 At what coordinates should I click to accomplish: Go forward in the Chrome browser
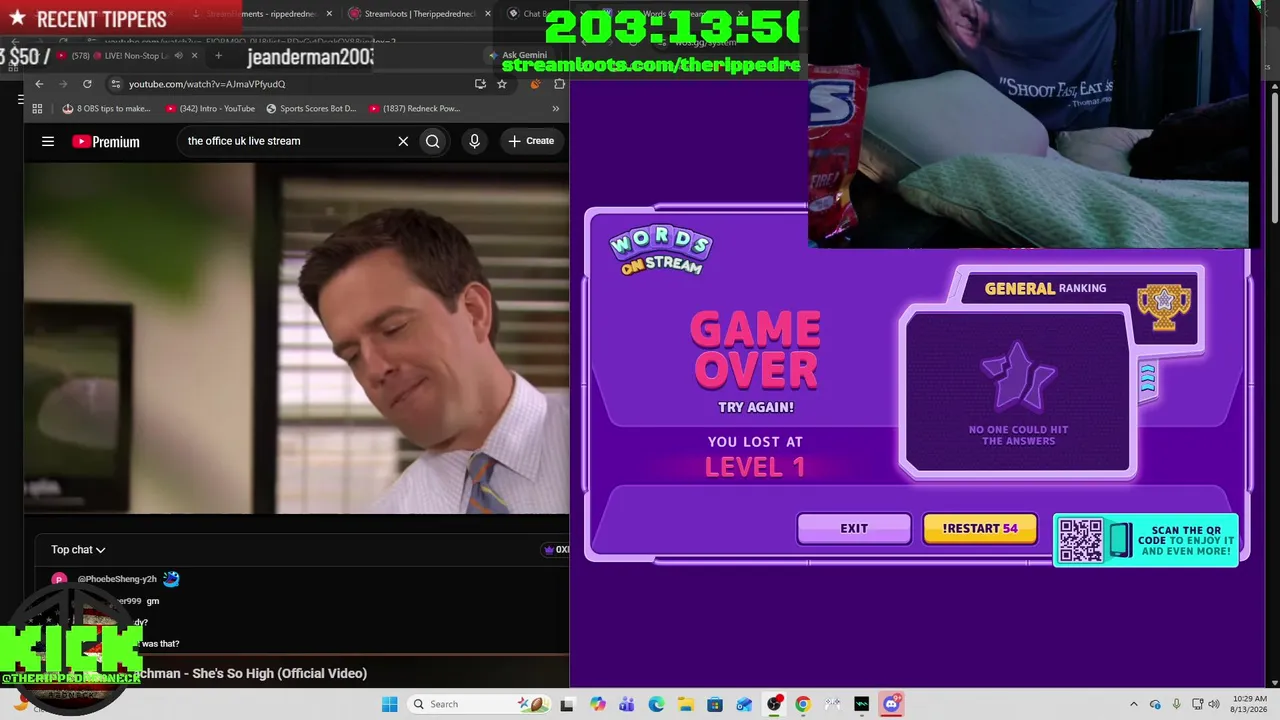click(63, 84)
